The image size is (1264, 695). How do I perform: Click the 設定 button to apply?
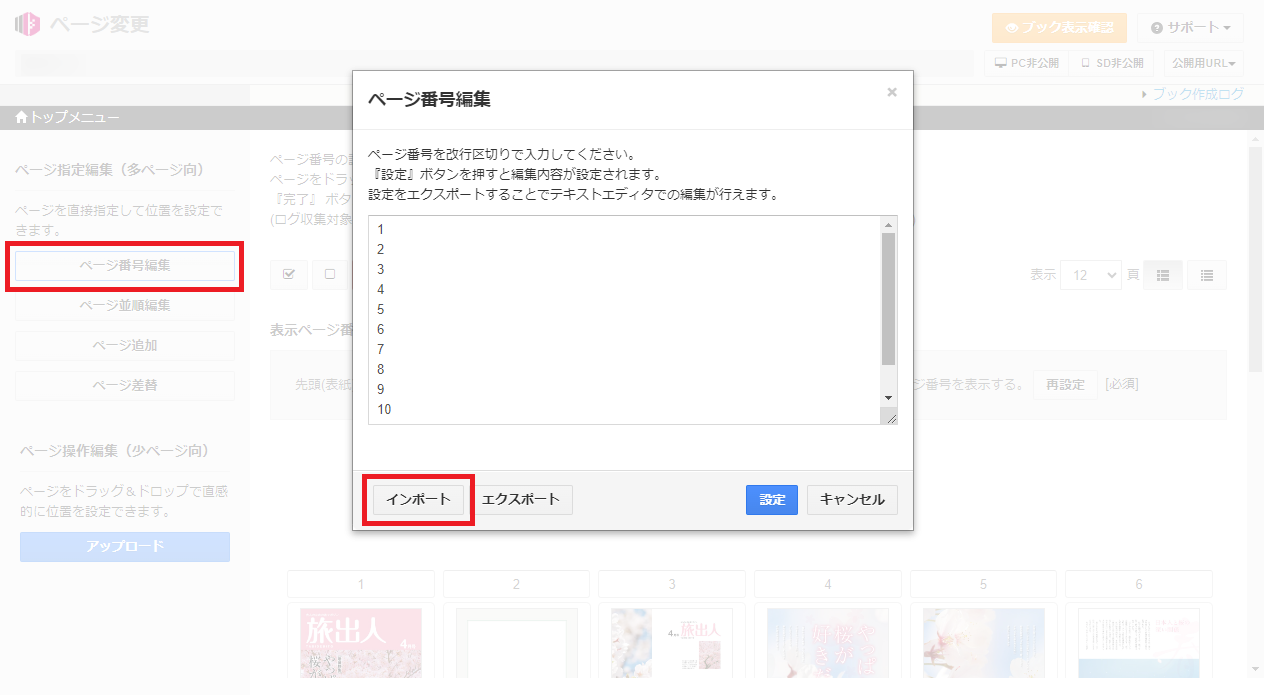771,500
